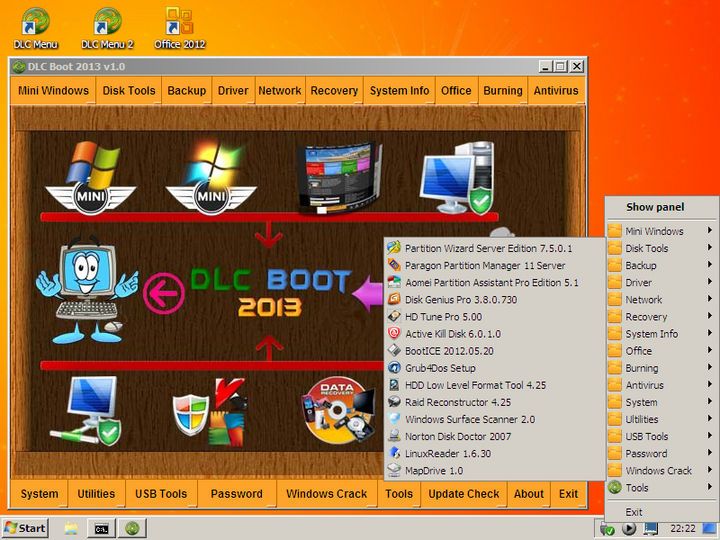Expand Backup submenu in tray menu
Image resolution: width=720 pixels, height=540 pixels.
pyautogui.click(x=661, y=265)
